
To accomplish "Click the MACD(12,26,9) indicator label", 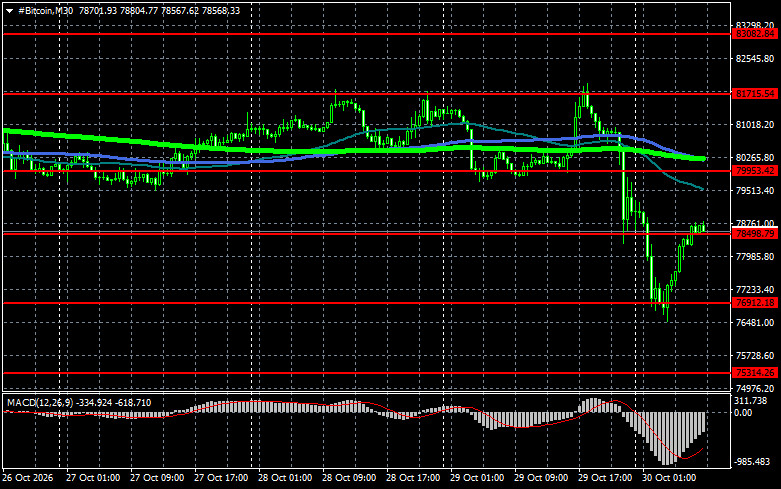I will tap(38, 402).
